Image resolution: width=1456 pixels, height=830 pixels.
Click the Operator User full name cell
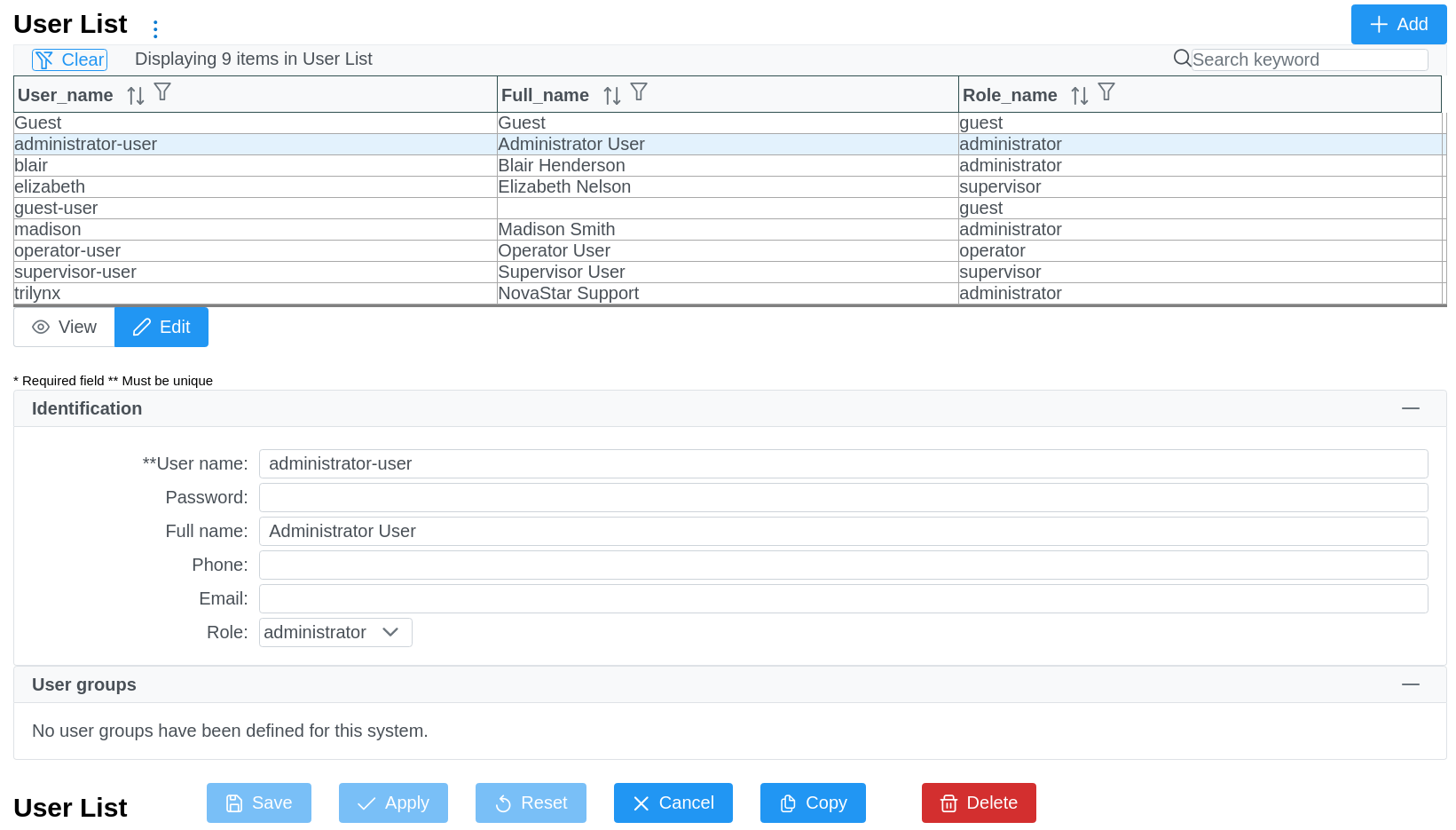point(728,250)
